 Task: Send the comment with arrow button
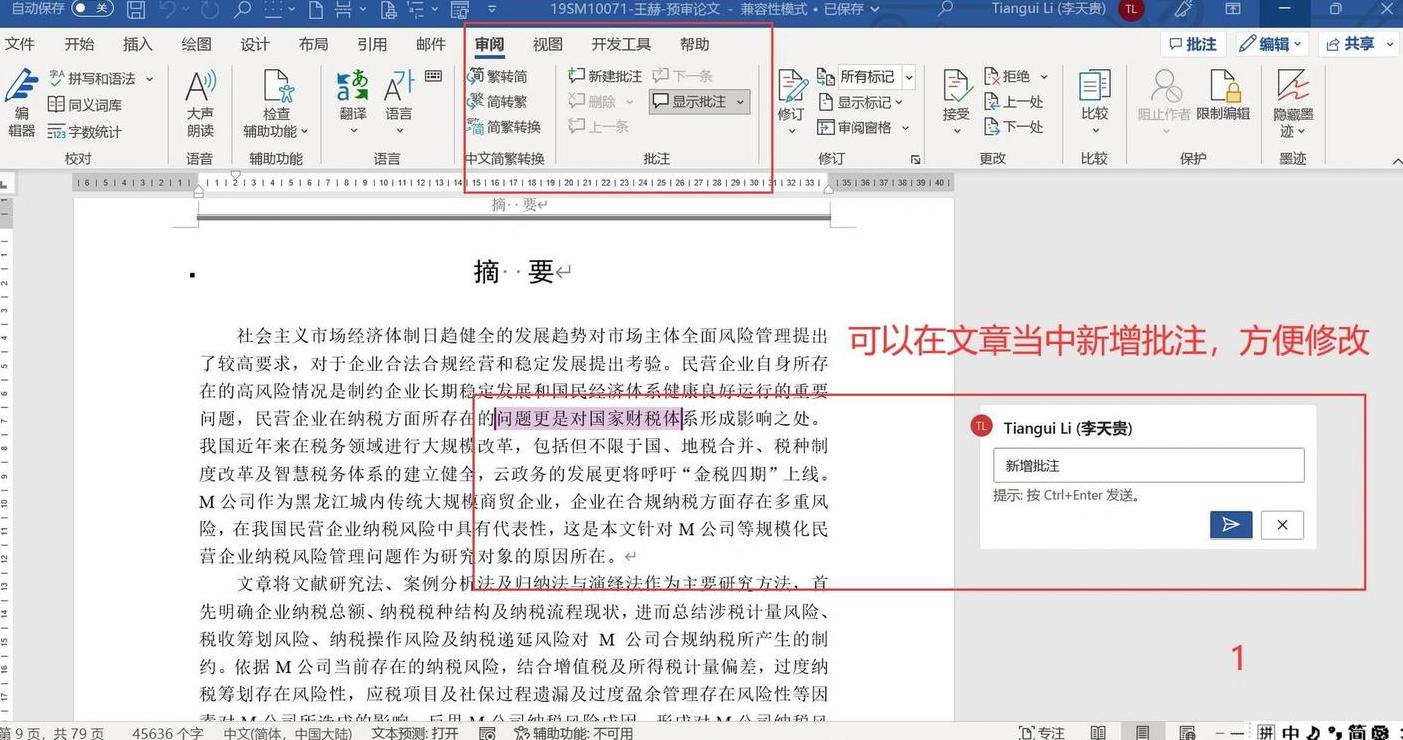point(1231,525)
